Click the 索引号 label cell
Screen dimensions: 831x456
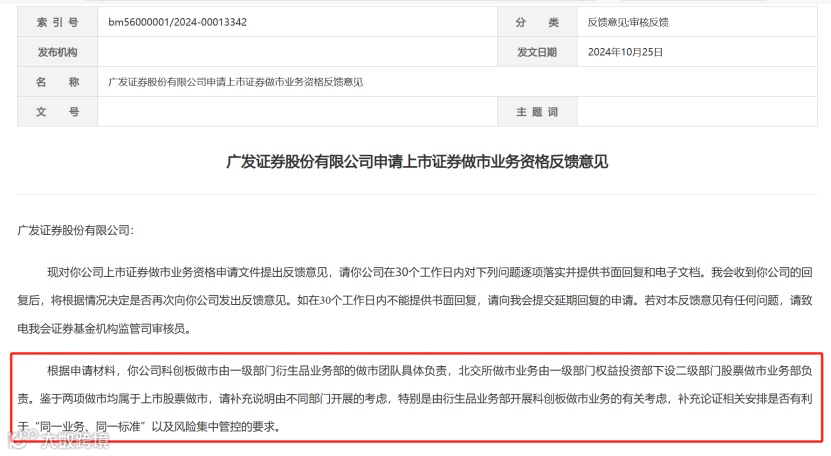coord(57,22)
